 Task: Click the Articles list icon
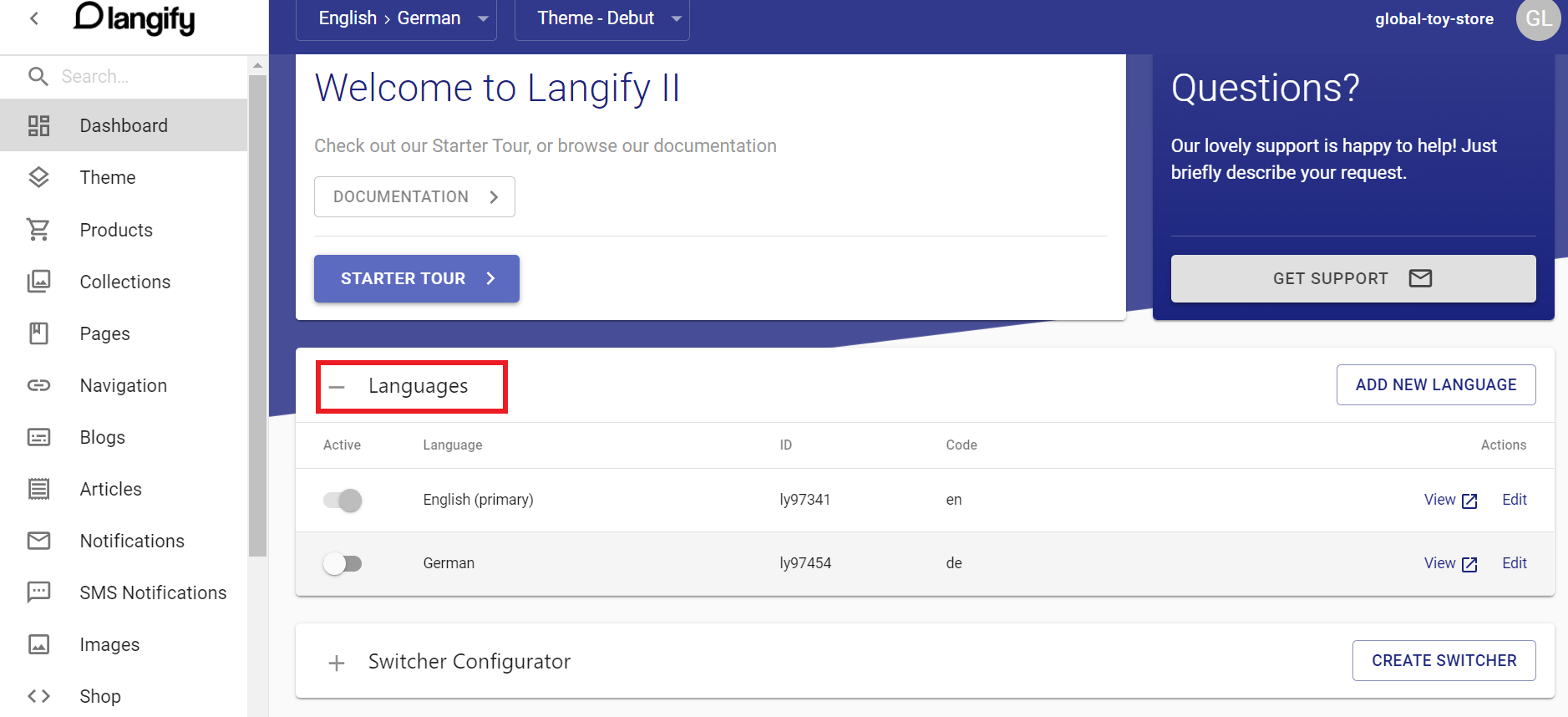[38, 489]
